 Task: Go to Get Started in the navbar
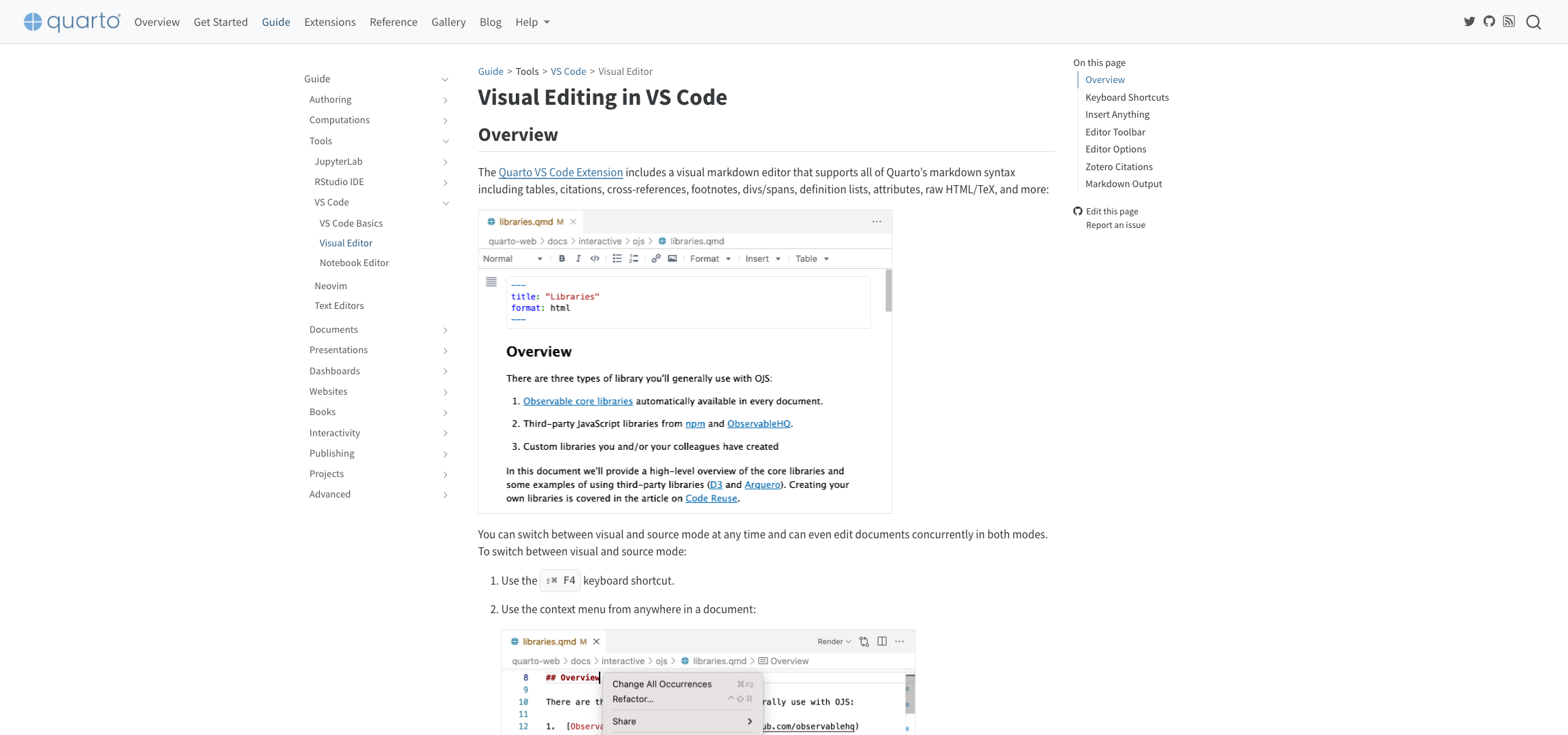click(220, 22)
